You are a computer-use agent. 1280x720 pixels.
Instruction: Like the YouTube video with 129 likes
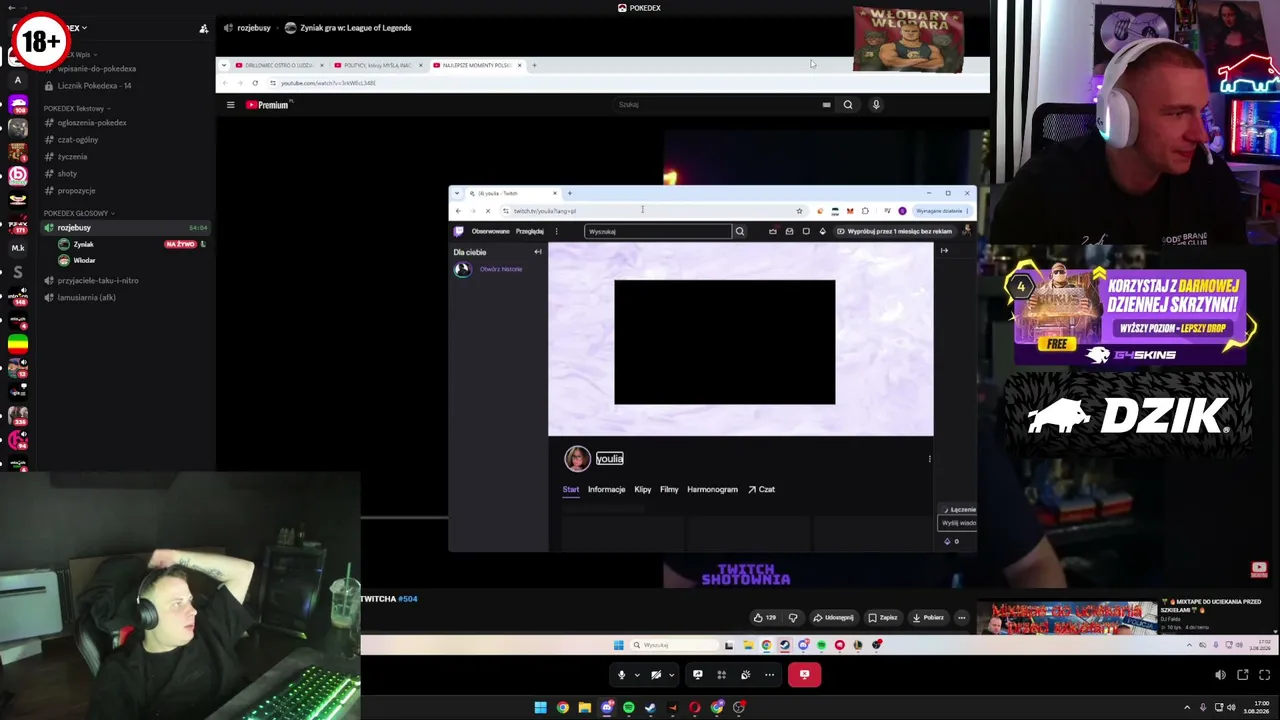(x=765, y=617)
